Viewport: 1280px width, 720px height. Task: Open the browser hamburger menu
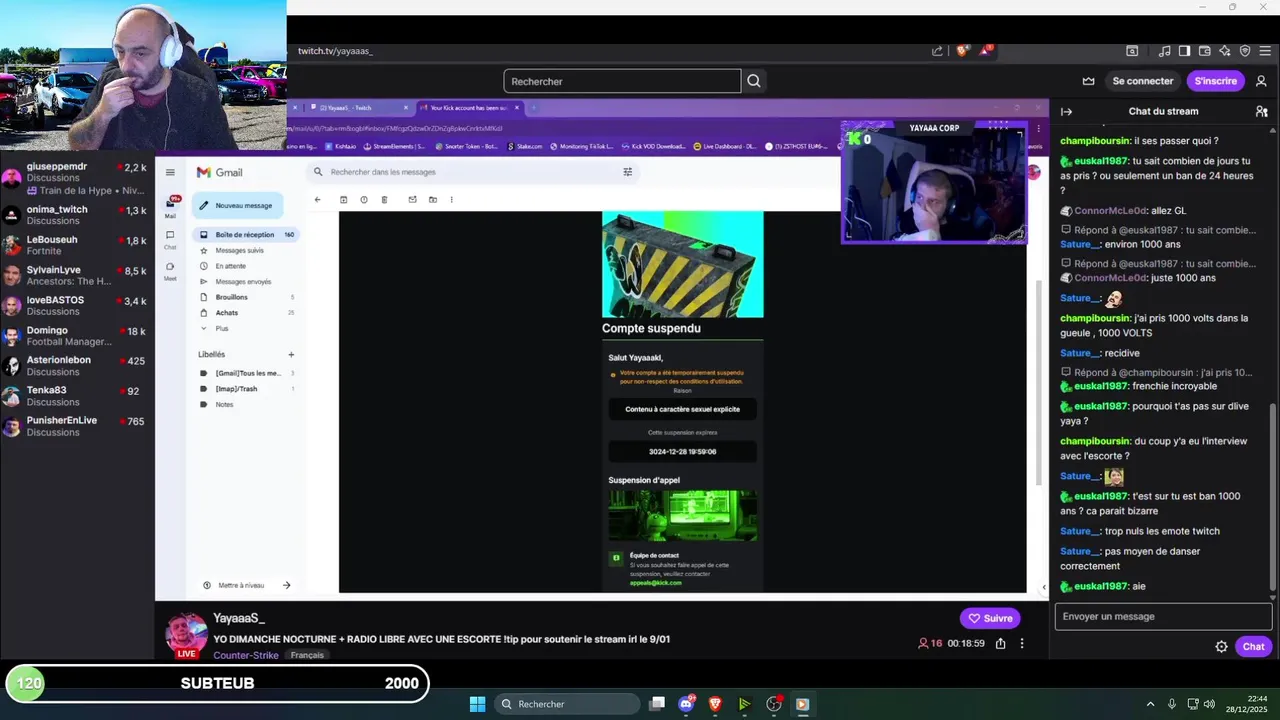pyautogui.click(x=1265, y=51)
